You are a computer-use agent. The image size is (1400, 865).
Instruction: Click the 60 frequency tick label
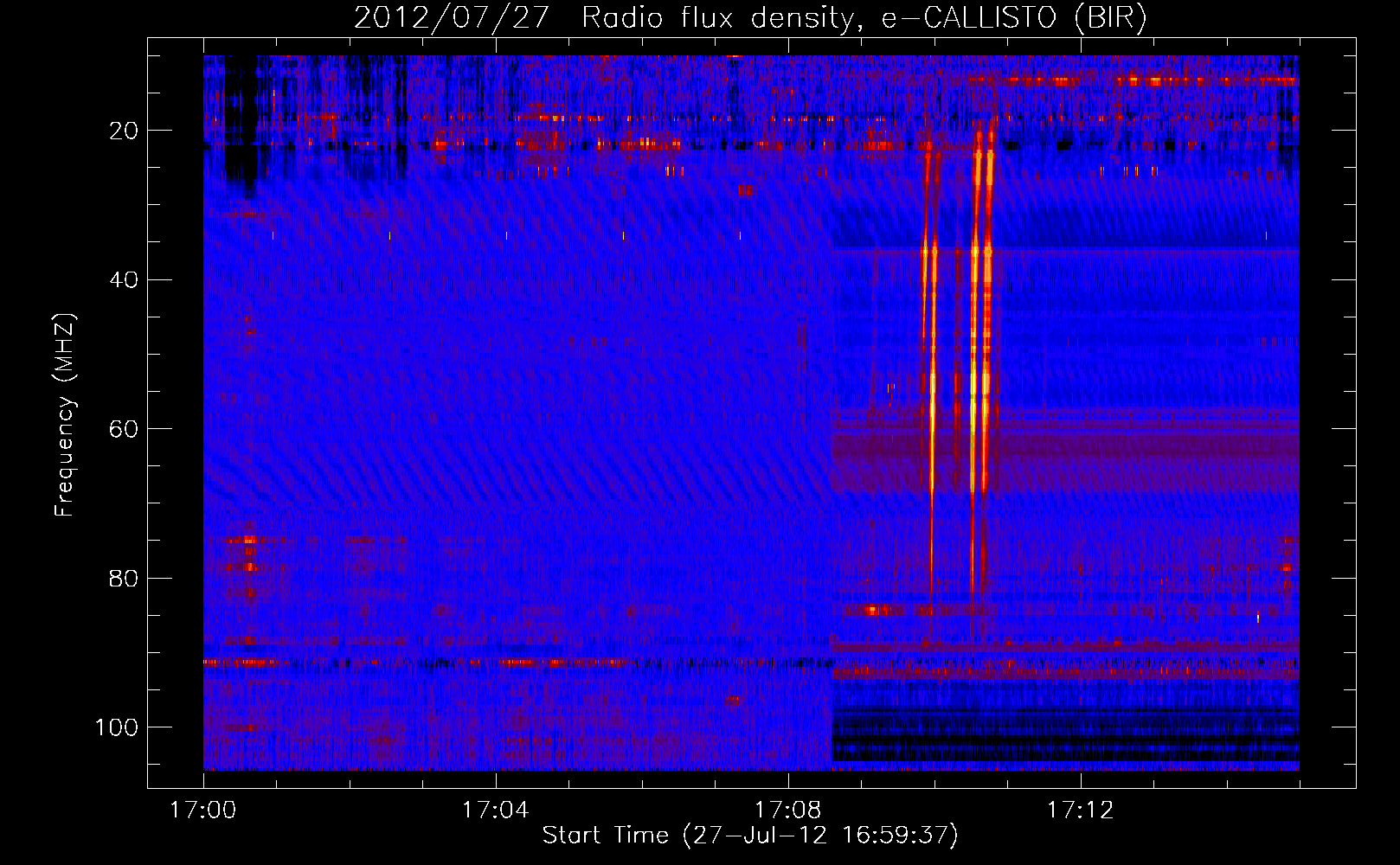click(x=125, y=430)
